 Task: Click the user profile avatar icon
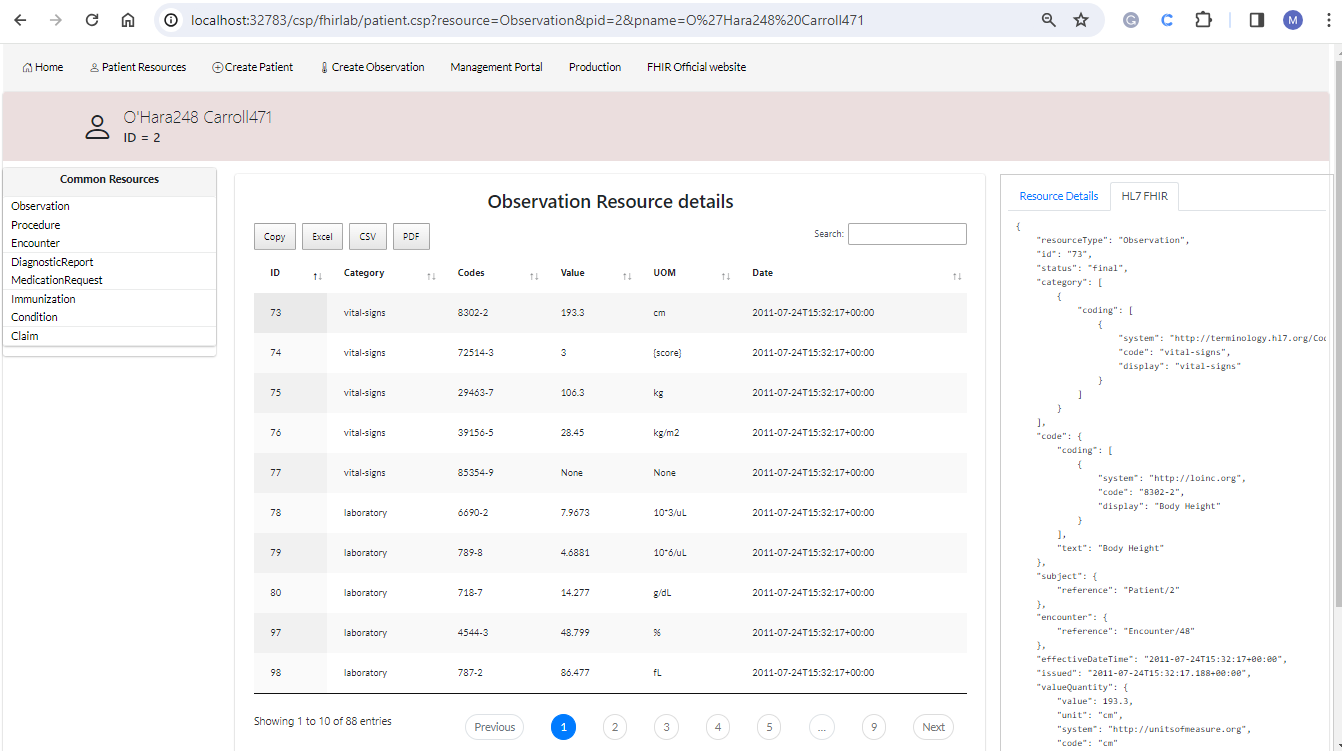1293,20
